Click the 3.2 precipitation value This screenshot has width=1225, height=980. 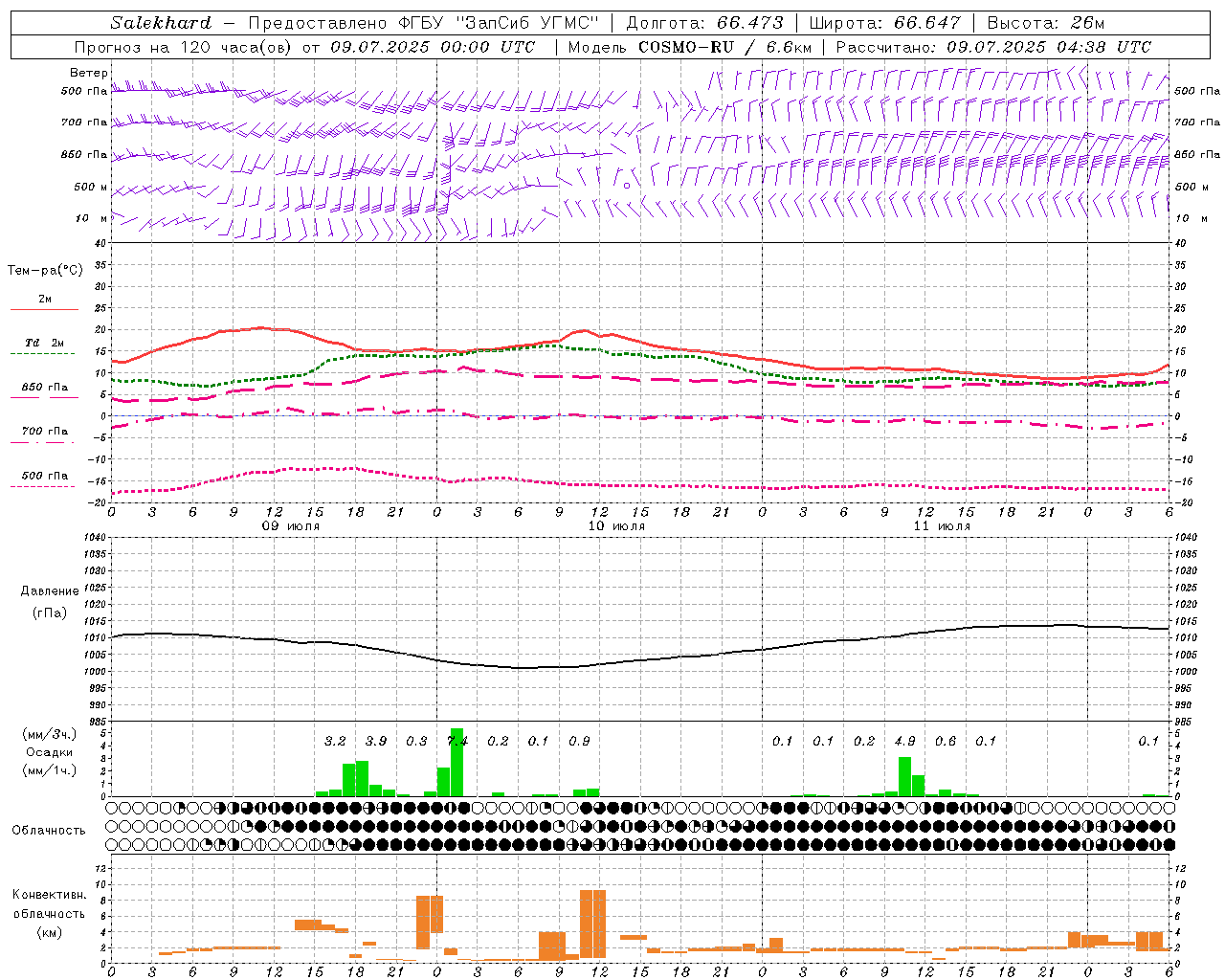pyautogui.click(x=335, y=742)
